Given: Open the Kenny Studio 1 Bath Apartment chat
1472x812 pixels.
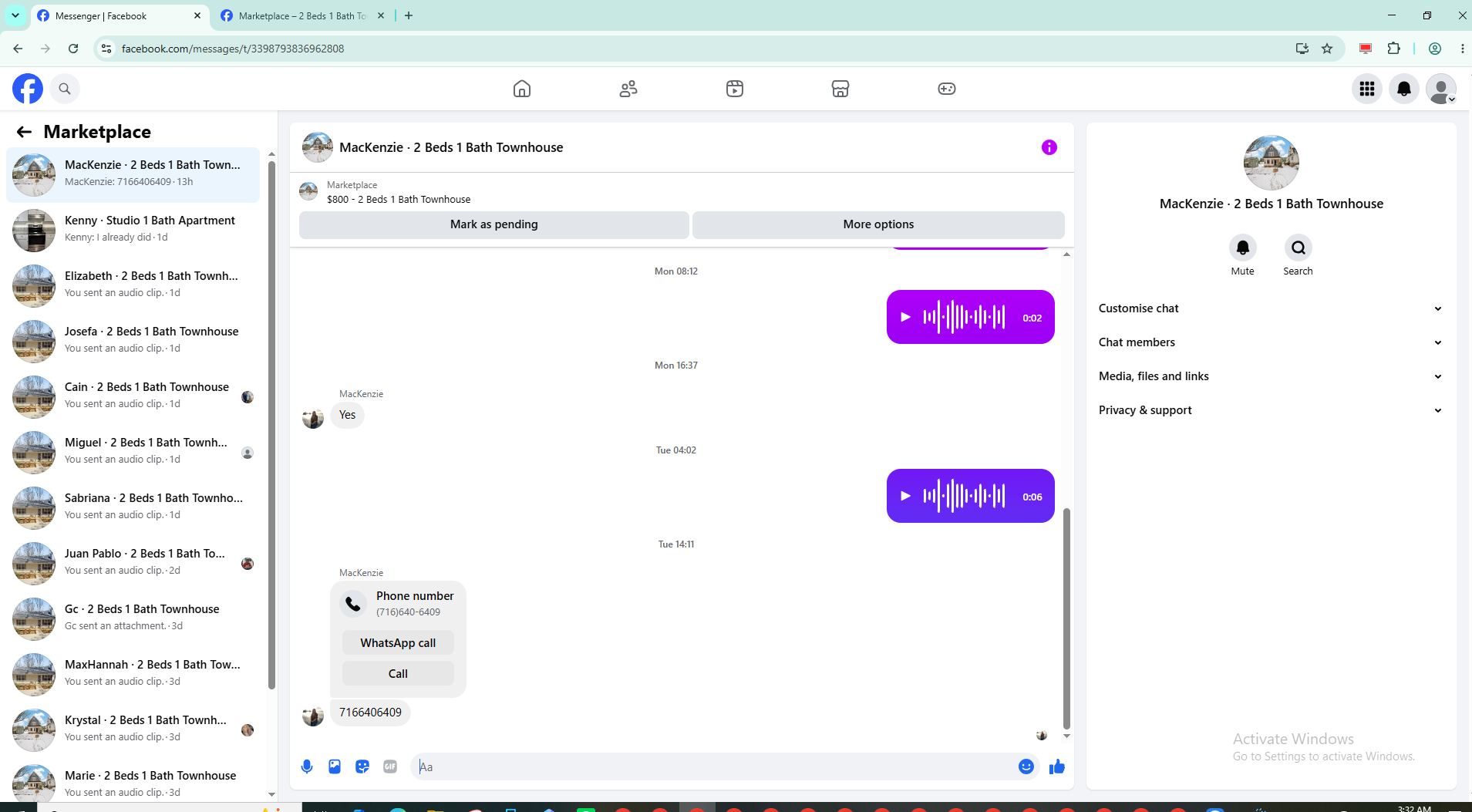Looking at the screenshot, I should pos(133,231).
